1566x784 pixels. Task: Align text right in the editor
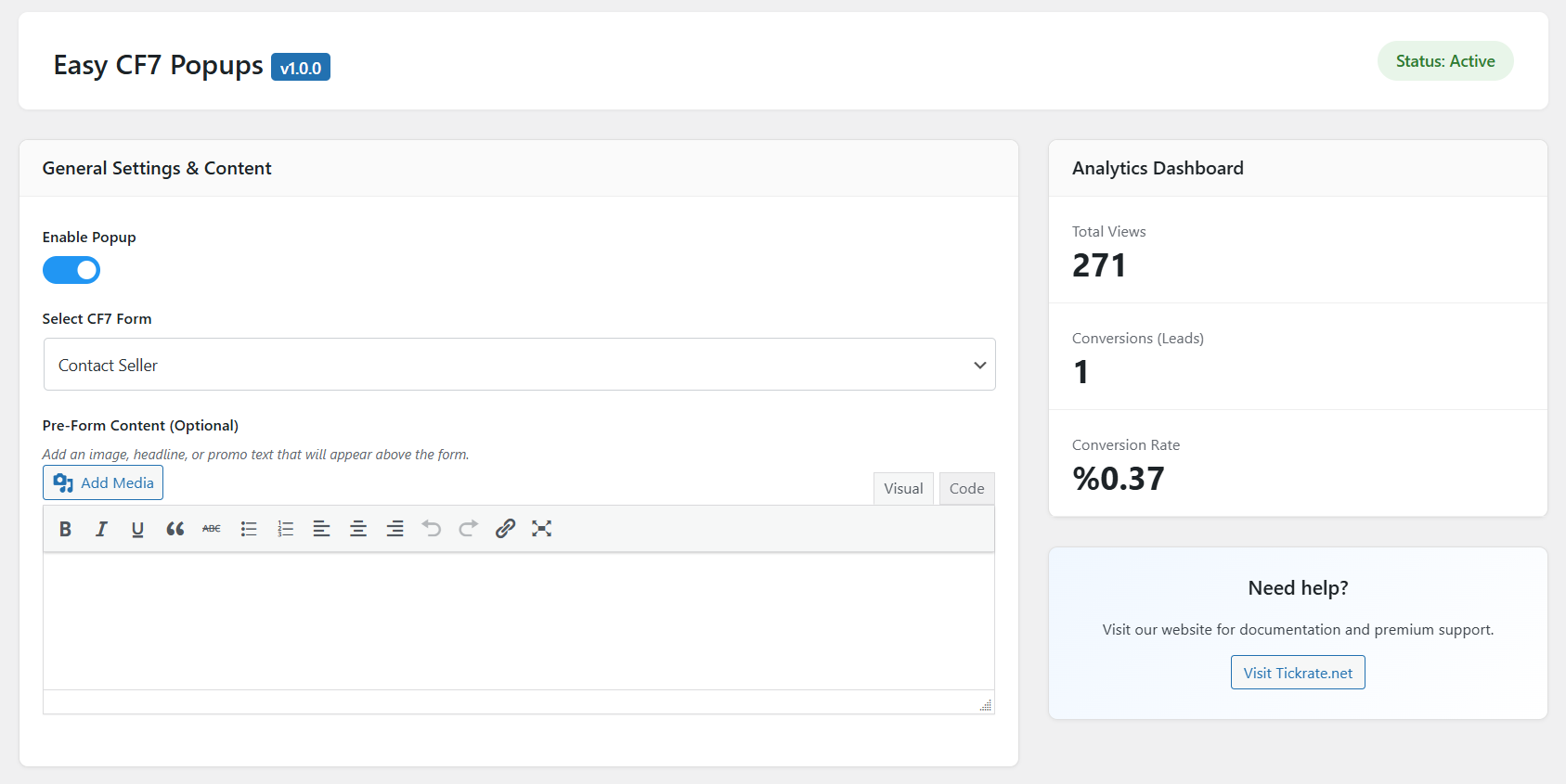pyautogui.click(x=395, y=529)
